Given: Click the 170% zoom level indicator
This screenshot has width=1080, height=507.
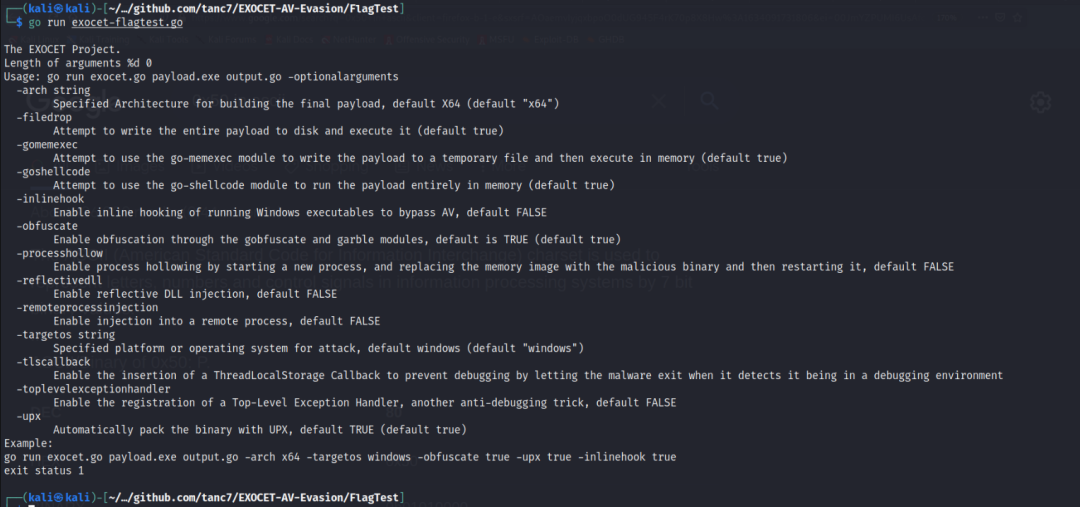Looking at the screenshot, I should (947, 18).
